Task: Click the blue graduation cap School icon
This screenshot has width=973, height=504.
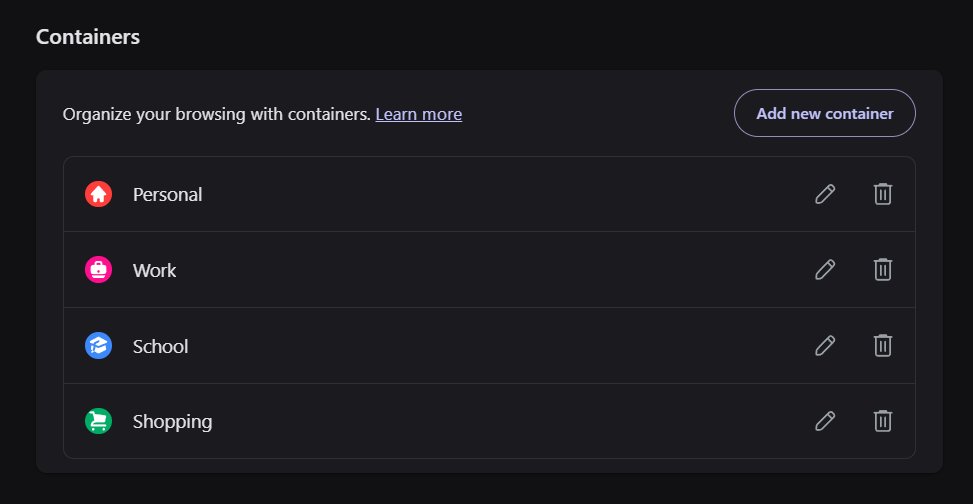Action: [98, 346]
